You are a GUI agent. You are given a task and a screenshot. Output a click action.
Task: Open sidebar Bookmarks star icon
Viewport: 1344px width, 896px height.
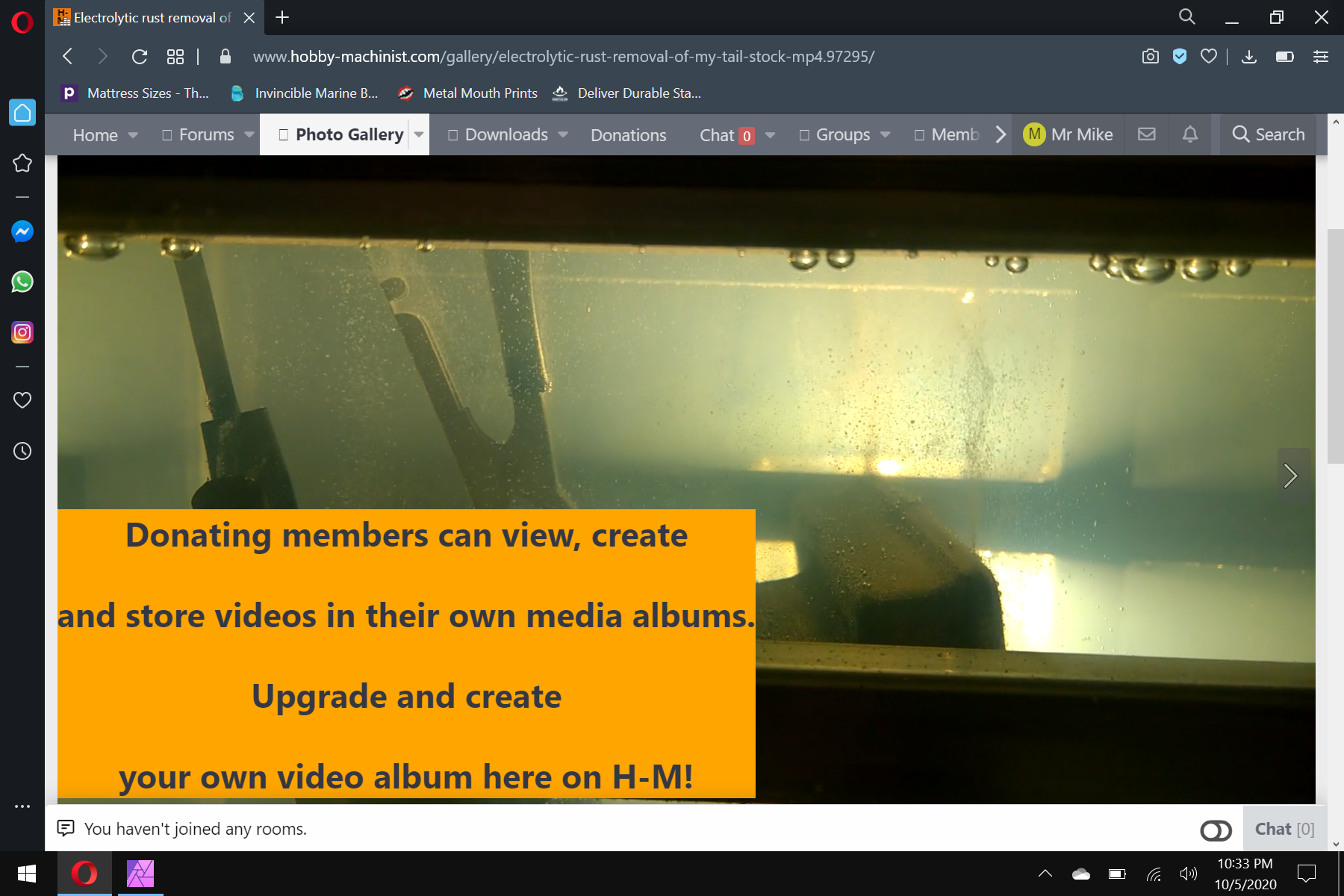click(x=22, y=163)
